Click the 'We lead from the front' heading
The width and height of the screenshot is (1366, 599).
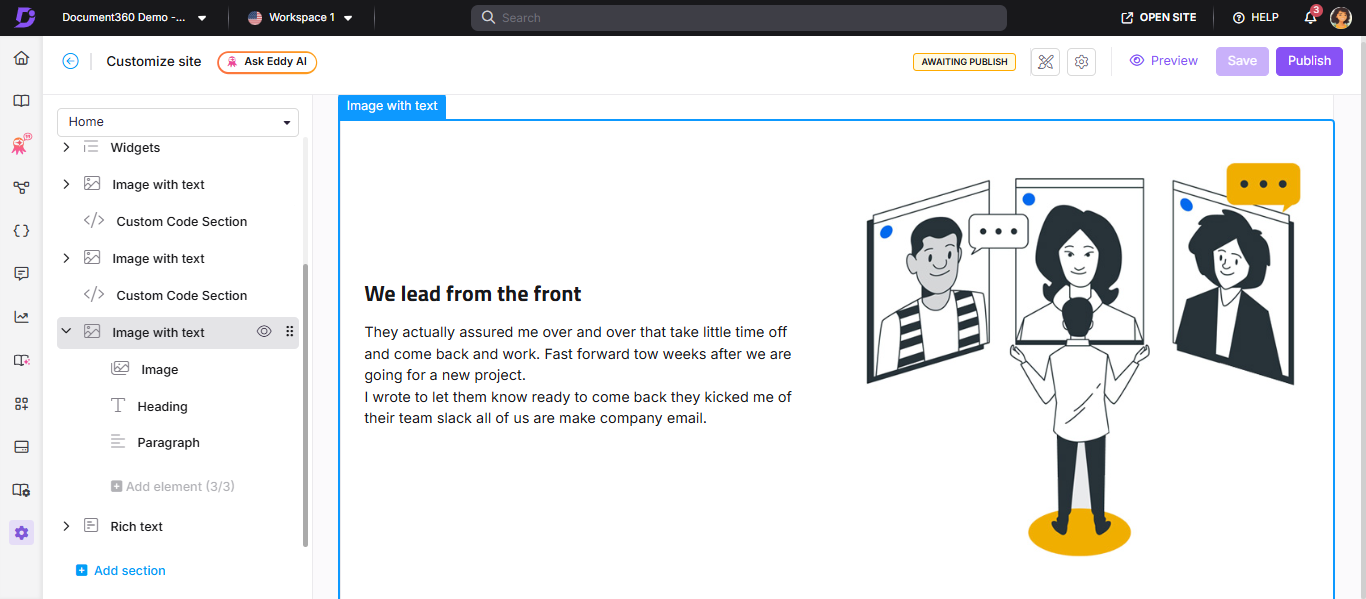(x=473, y=294)
